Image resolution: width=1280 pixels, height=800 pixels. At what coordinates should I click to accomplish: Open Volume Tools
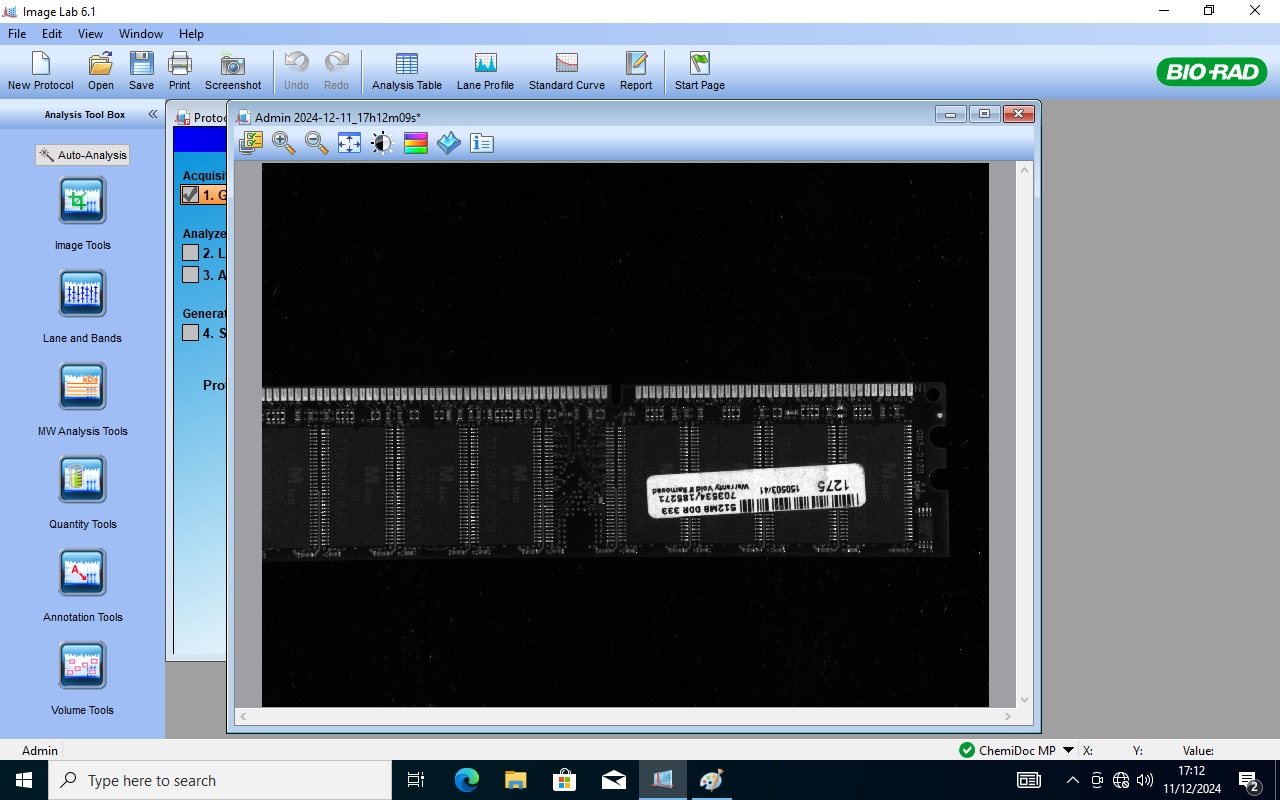[x=83, y=666]
